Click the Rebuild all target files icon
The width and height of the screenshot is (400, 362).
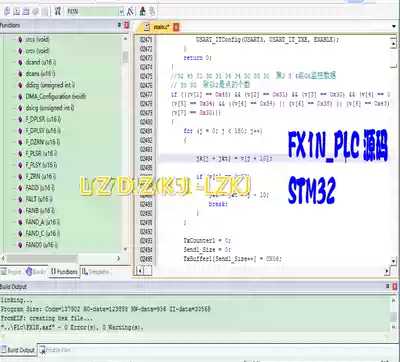pyautogui.click(x=26, y=11)
